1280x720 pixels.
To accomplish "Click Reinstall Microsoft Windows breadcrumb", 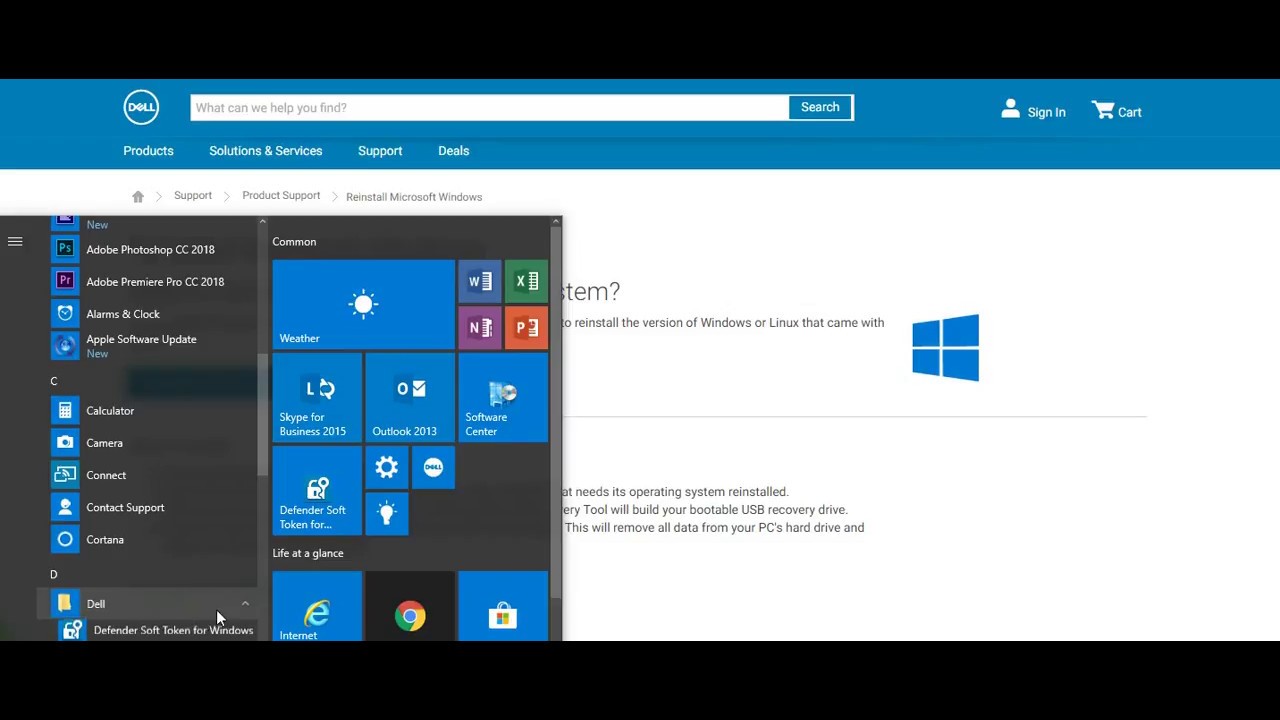I will click(x=414, y=197).
